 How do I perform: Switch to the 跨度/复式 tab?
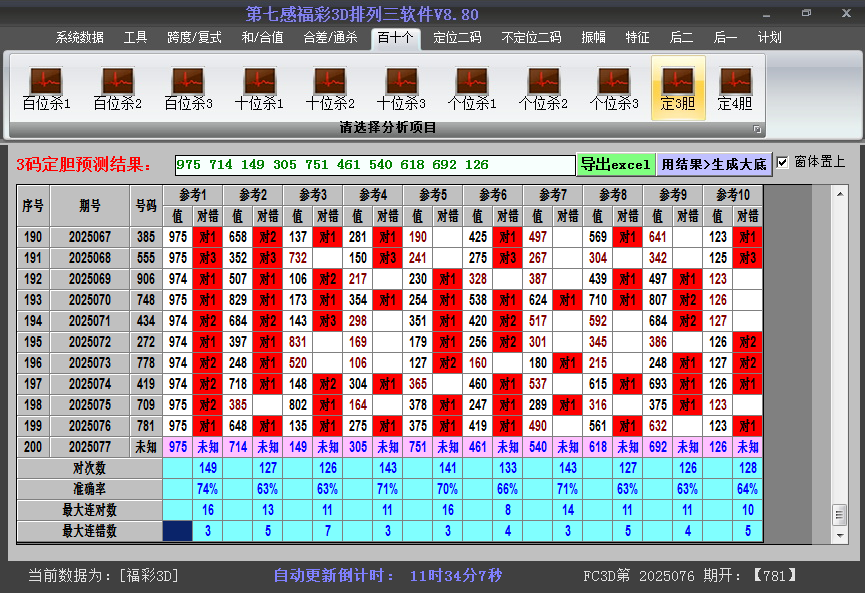coord(194,38)
